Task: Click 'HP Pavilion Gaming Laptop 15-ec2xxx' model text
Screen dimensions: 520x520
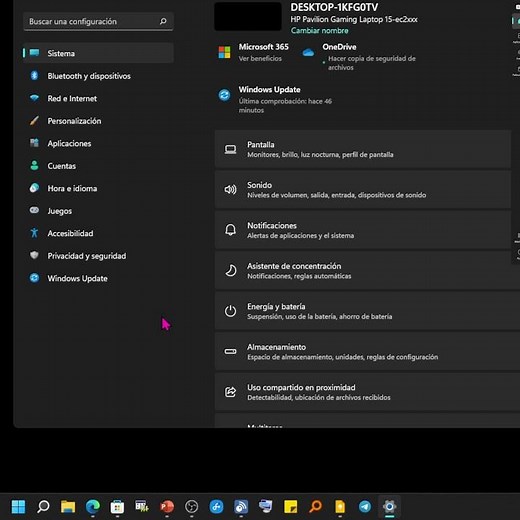Action: click(x=354, y=19)
